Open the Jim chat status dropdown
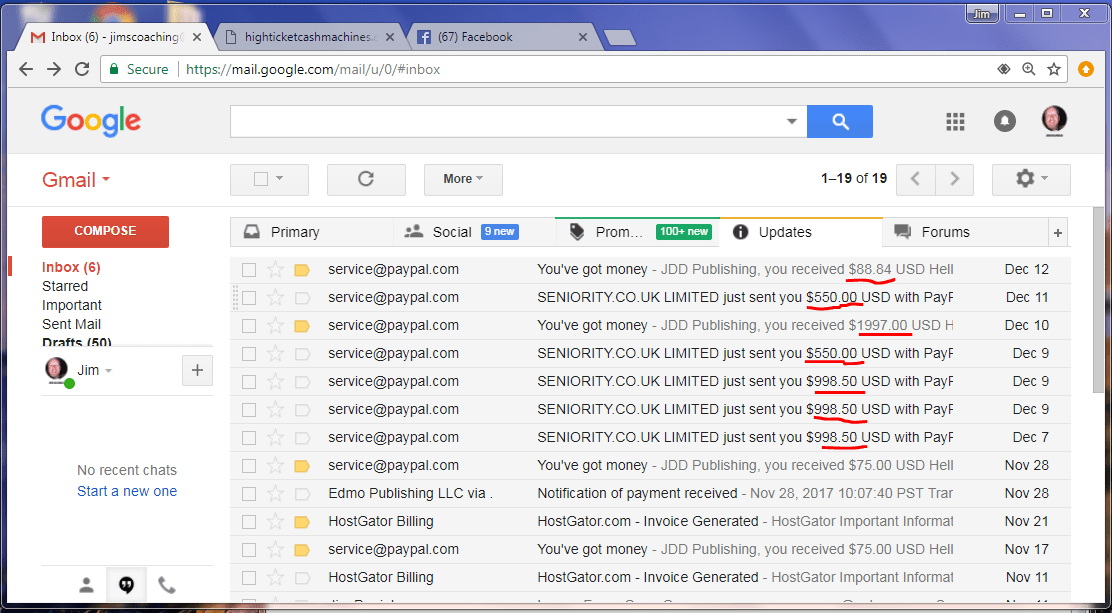 coord(109,370)
